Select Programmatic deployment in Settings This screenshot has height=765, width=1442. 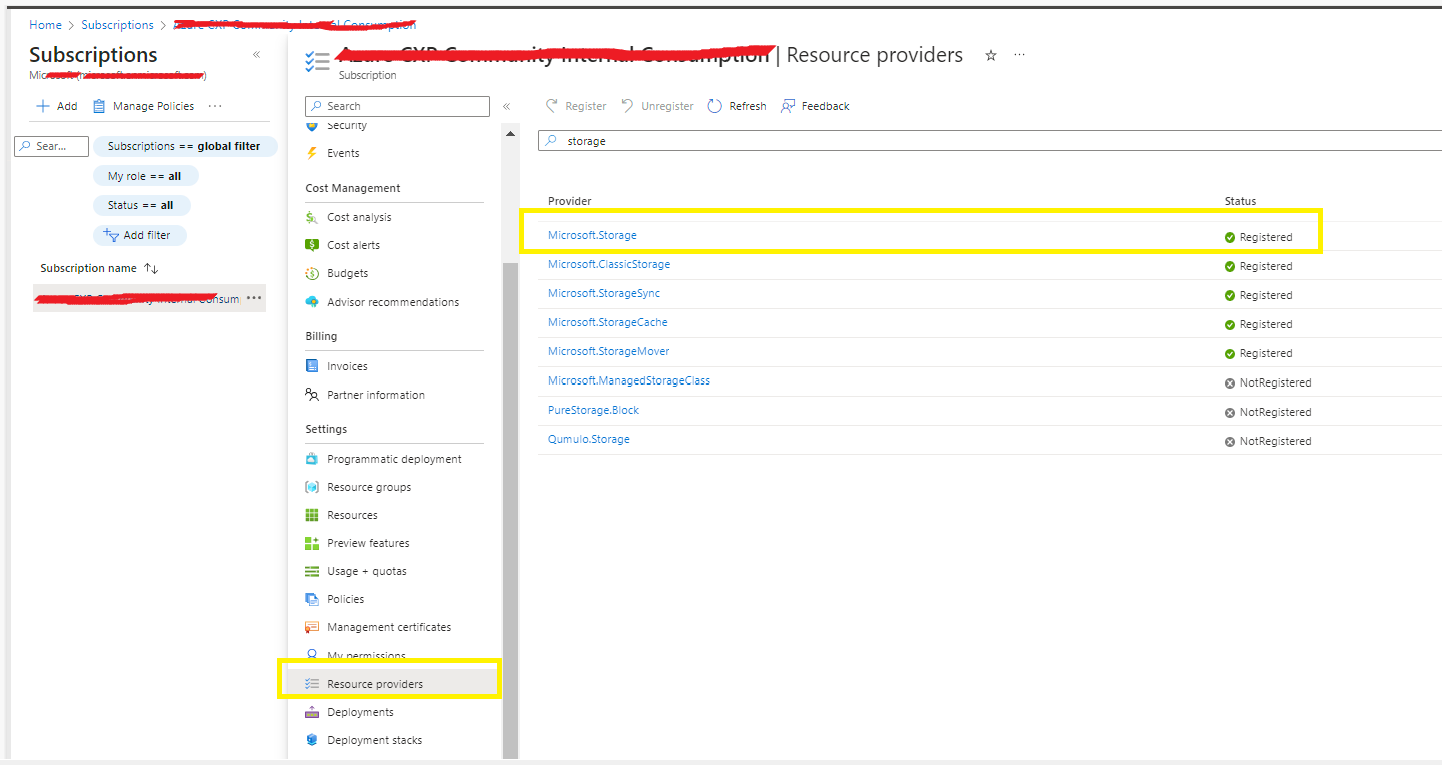[394, 458]
